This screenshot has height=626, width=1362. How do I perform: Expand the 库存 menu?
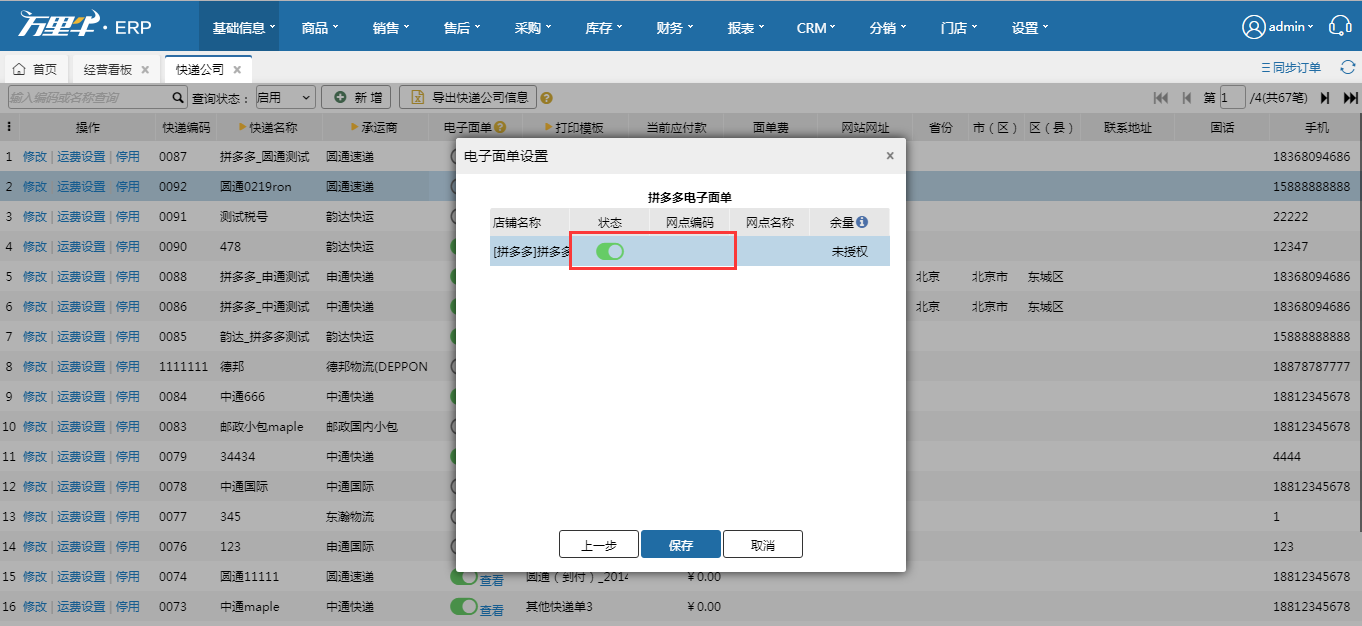604,28
